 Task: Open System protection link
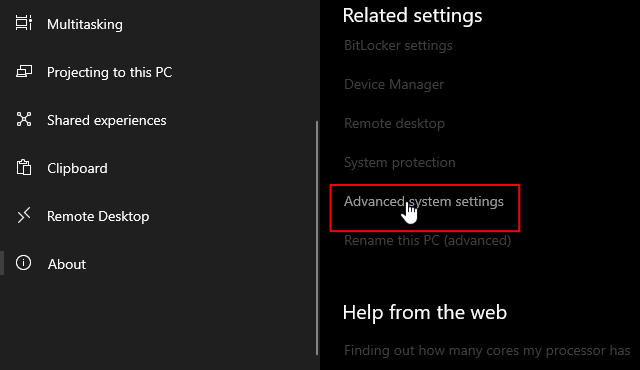pos(400,162)
